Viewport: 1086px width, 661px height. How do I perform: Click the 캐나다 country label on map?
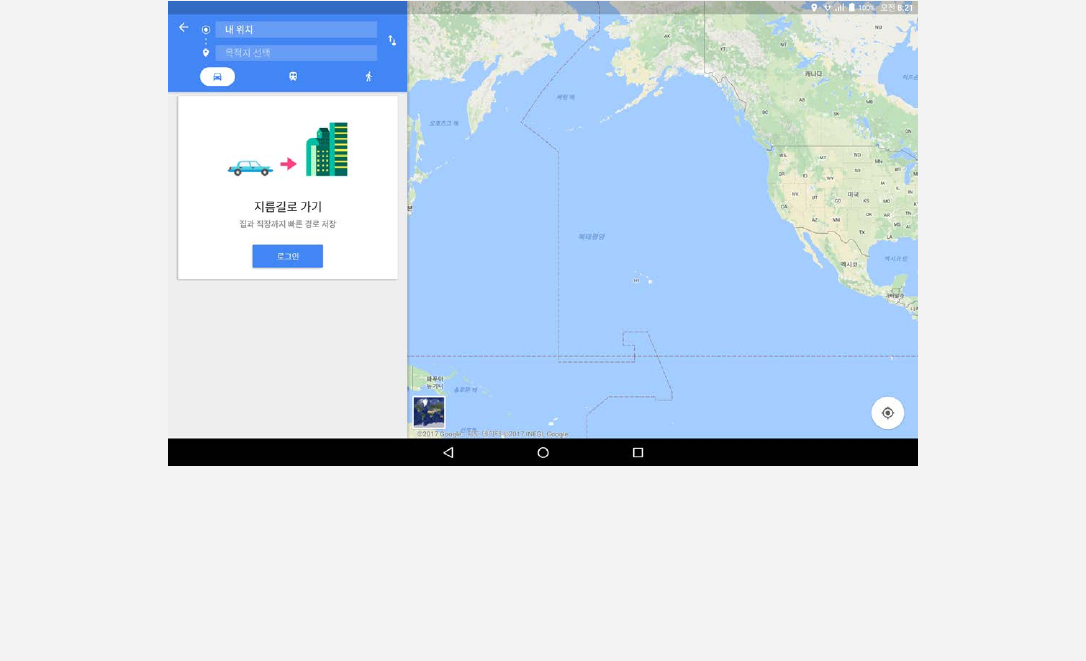pos(813,73)
